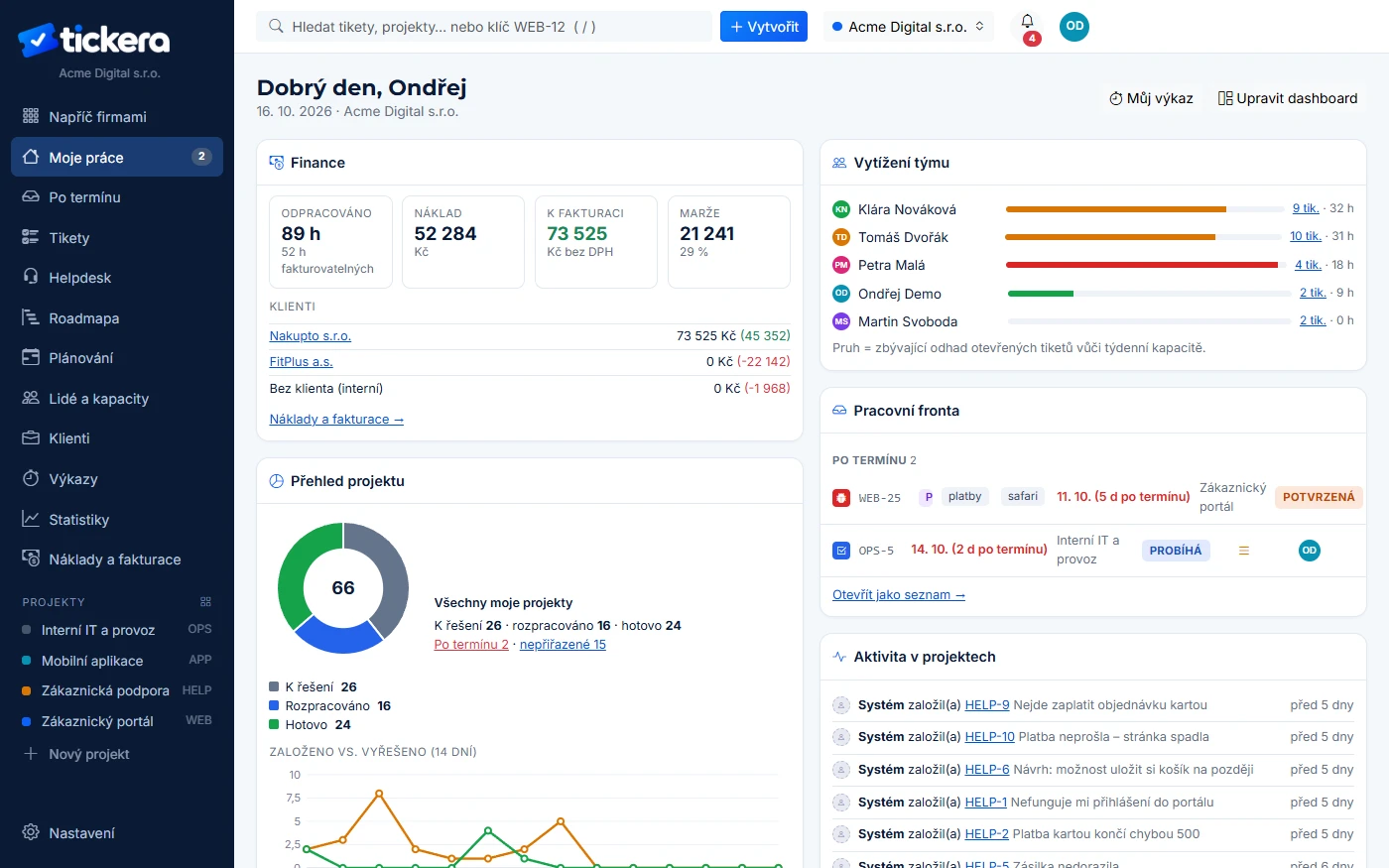Screen dimensions: 1389x868
Task: Open Nastavení at the sidebar bottom
Action: [x=117, y=833]
